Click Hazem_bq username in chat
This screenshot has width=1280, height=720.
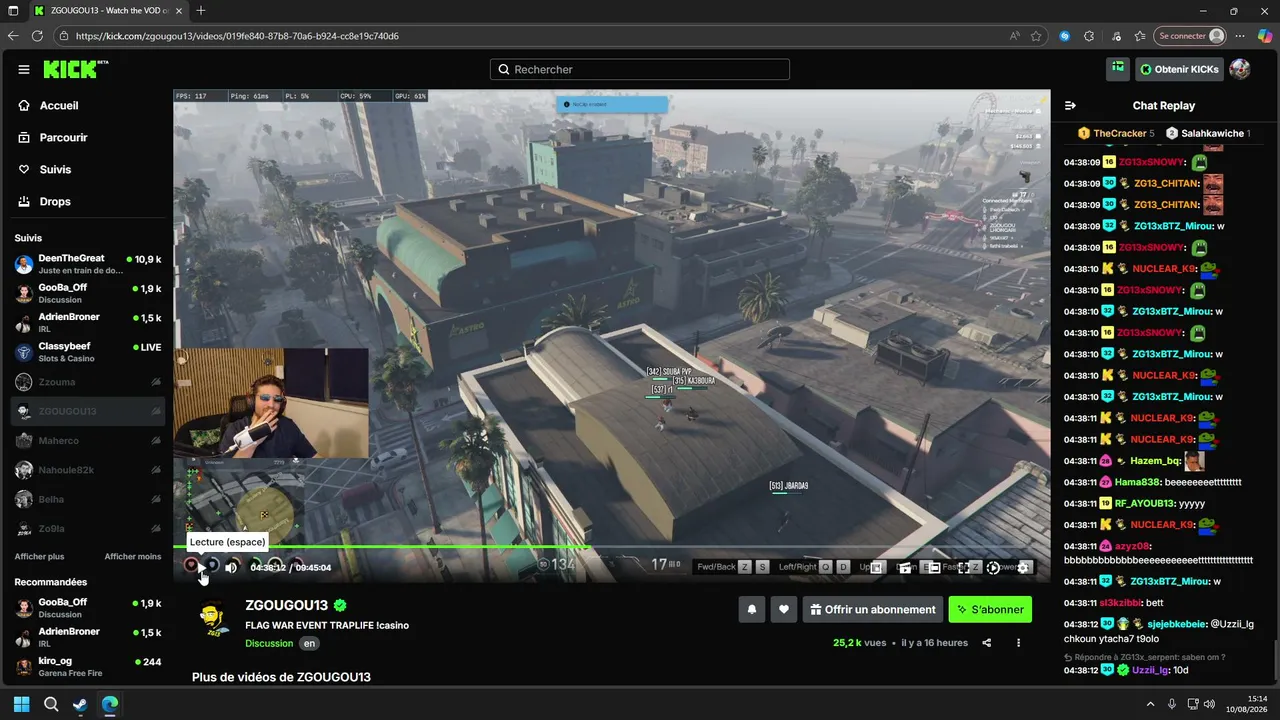click(x=1155, y=461)
